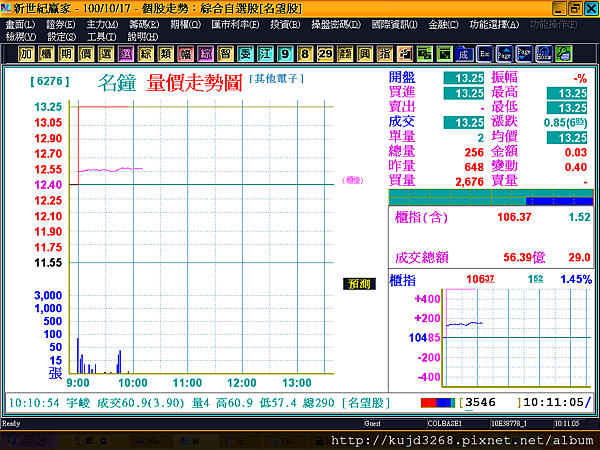600x450 pixels.
Task: Click the 指 toolbar icon
Action: pos(384,54)
